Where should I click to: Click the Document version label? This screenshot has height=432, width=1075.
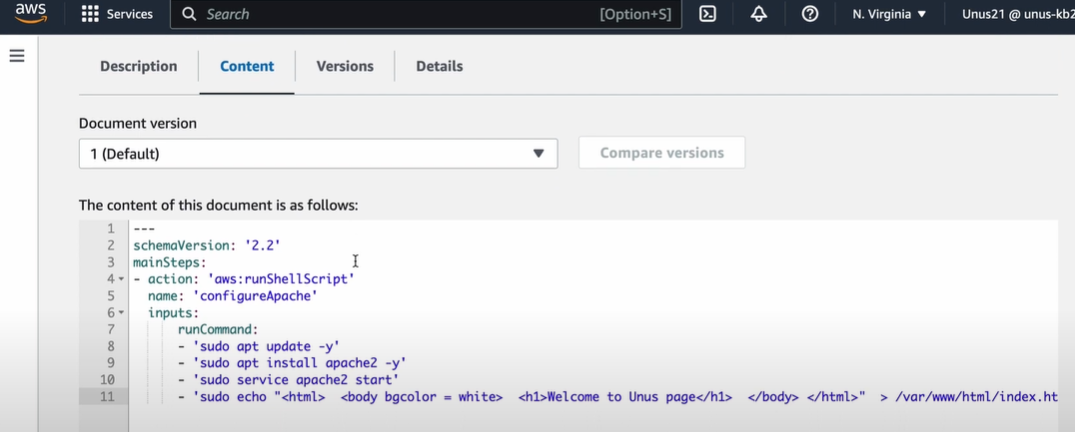(138, 123)
